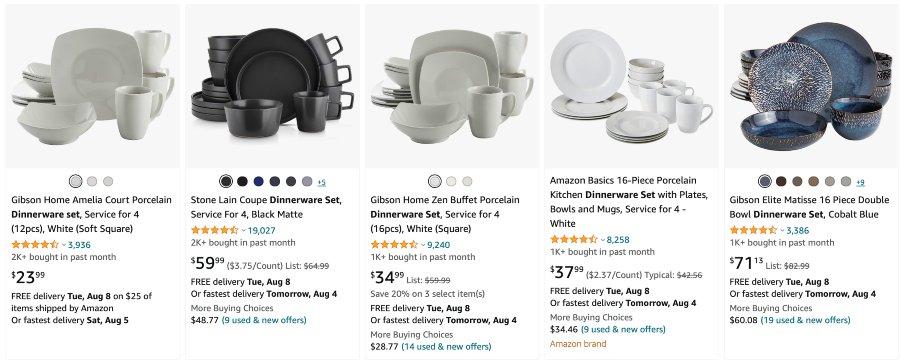Screen dimensions: 900x364
Task: Expand the star rating dropdown beside 19,027 reviews
Action: coord(243,230)
